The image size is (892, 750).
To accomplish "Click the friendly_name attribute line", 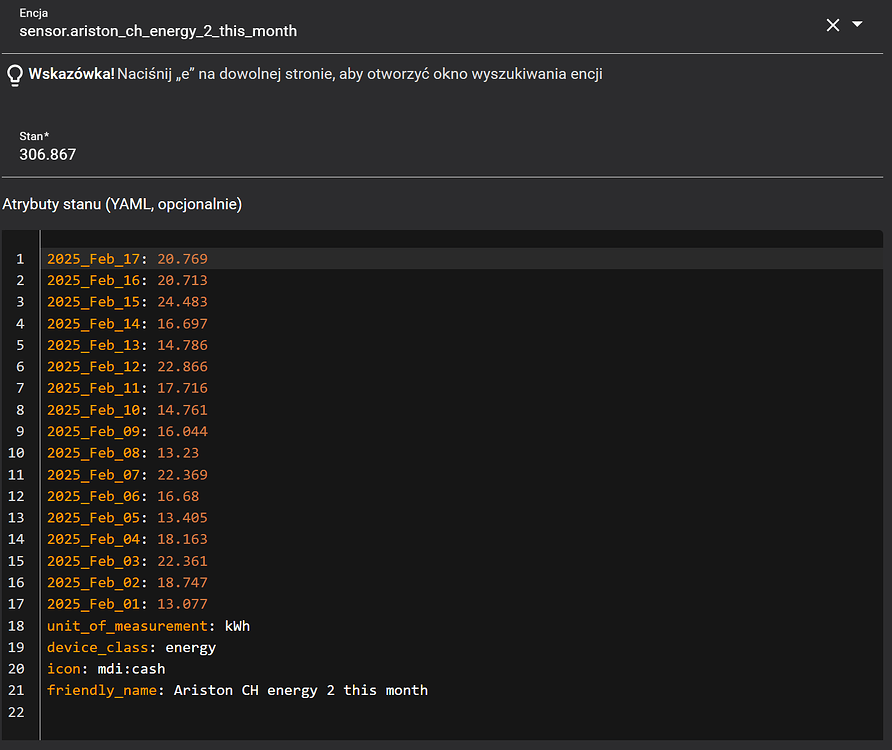I will click(x=237, y=690).
